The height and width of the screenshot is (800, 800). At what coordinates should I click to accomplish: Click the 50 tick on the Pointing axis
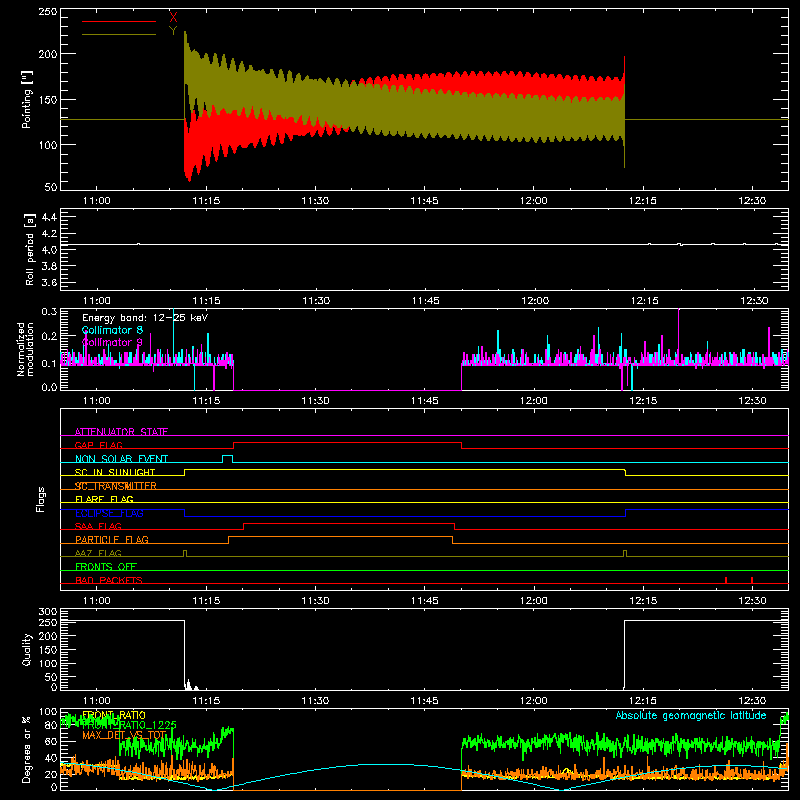51,187
